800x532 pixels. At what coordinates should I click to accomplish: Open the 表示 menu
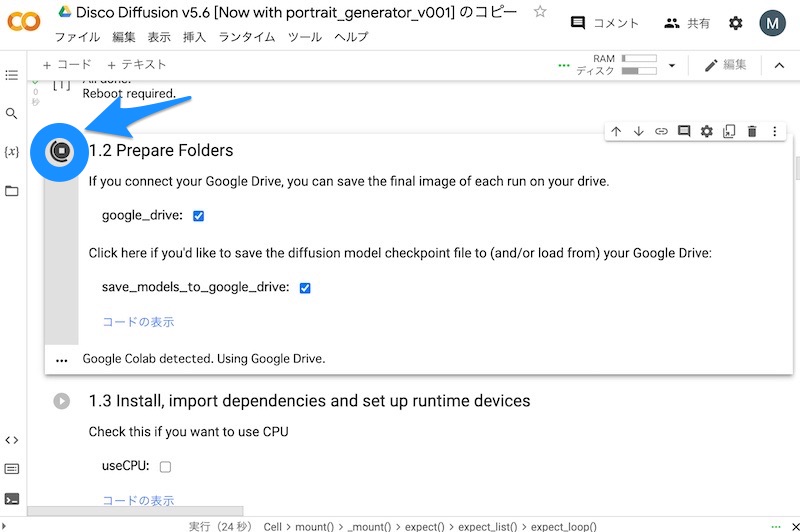(x=159, y=37)
